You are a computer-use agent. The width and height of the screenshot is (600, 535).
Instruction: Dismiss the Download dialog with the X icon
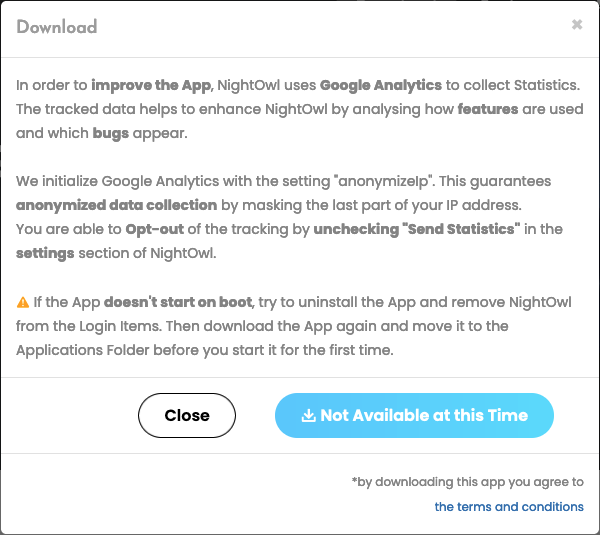tap(577, 25)
